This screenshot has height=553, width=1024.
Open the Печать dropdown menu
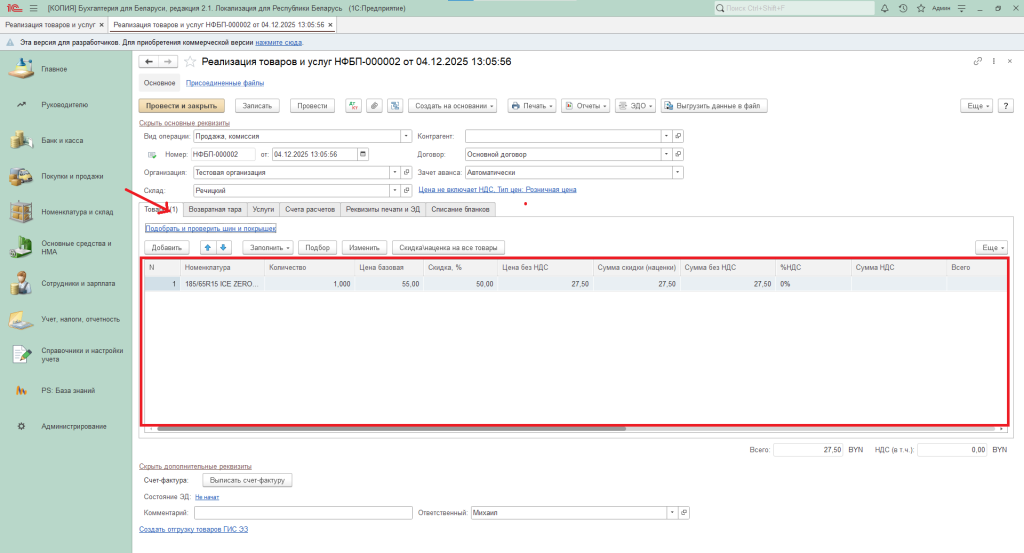point(531,105)
